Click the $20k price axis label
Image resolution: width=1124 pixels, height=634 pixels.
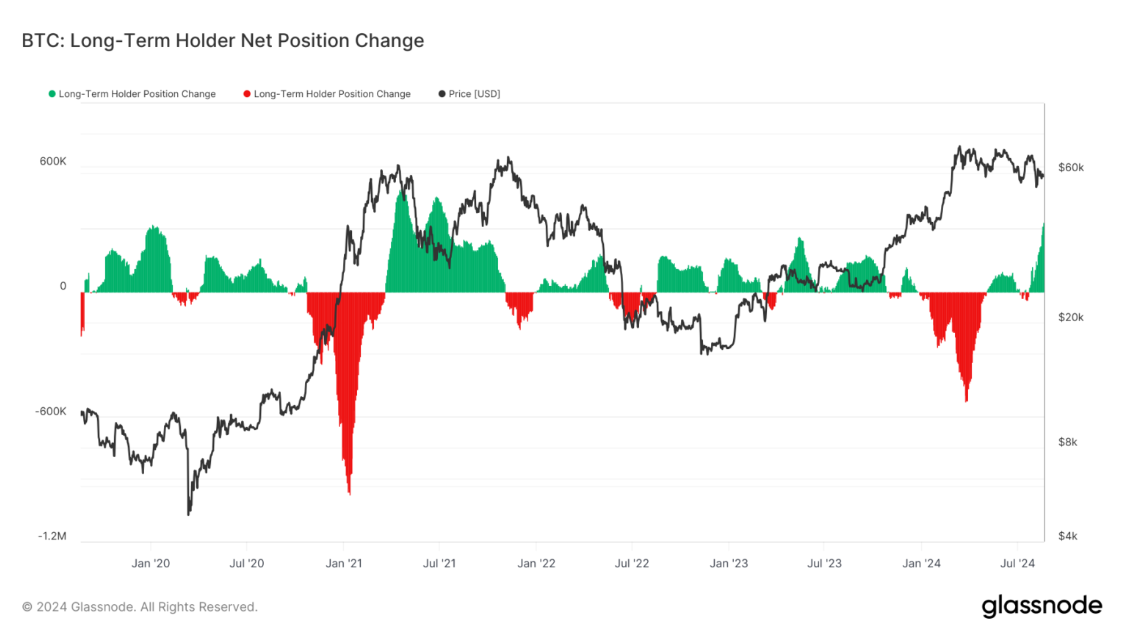click(x=1071, y=317)
